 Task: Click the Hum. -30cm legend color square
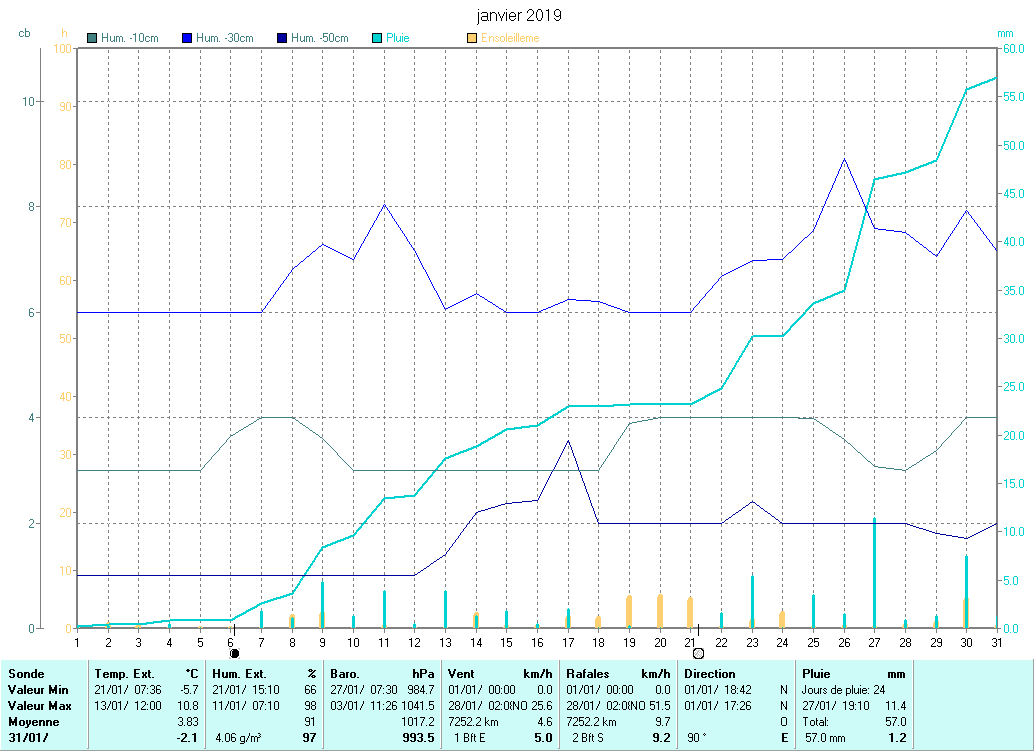(187, 39)
